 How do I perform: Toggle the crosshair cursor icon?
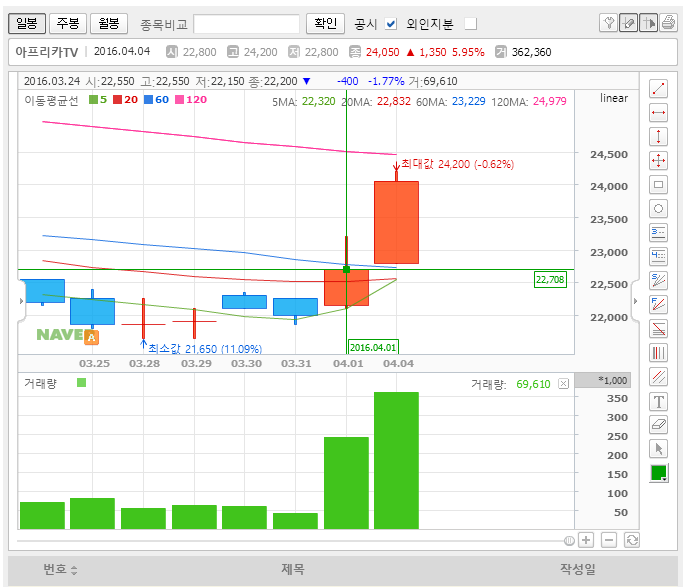point(648,23)
